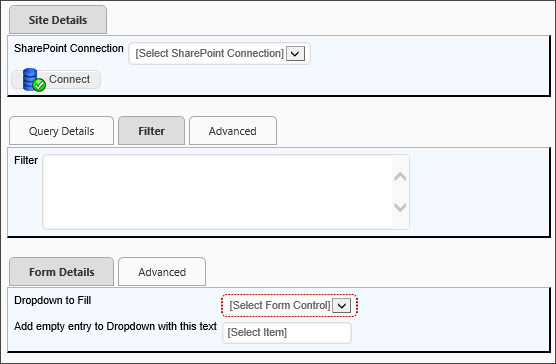Screen dimensions: 556x364
Task: Click the up arrow in Filter text area
Action: 400,177
